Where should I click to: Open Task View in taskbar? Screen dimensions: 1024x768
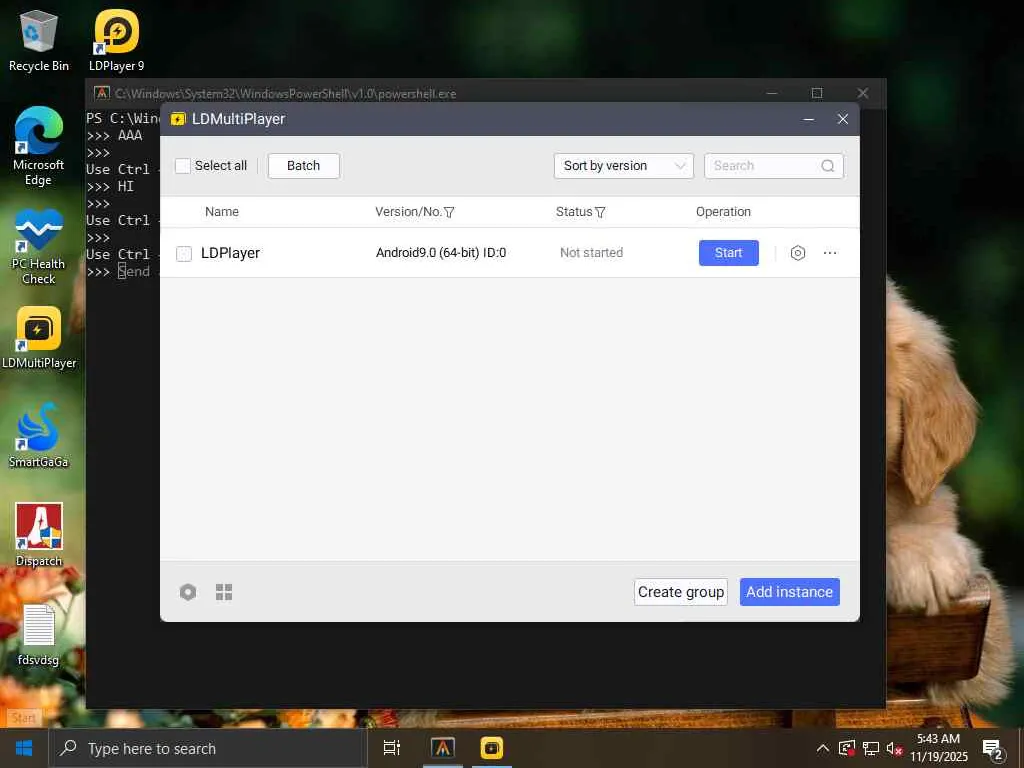pyautogui.click(x=392, y=748)
